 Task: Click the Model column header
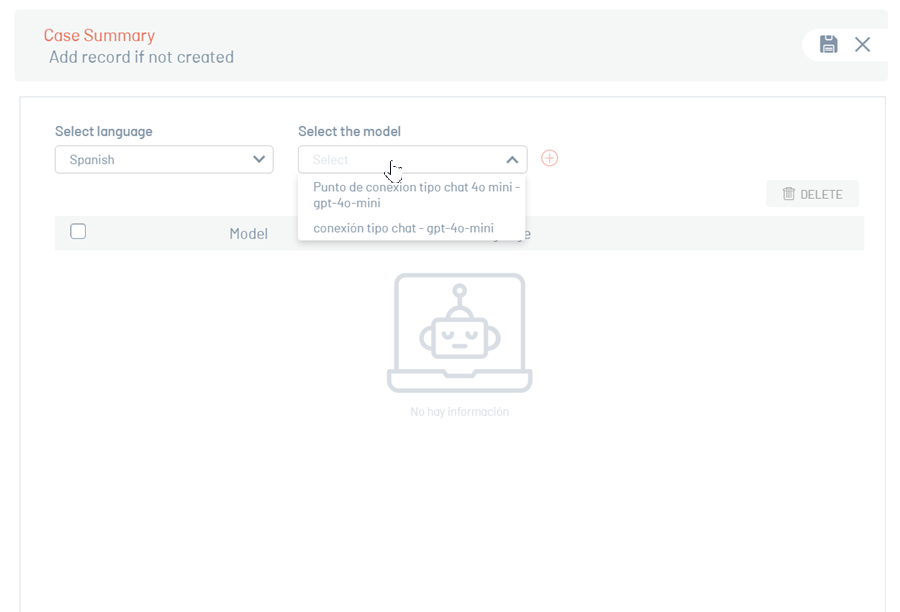(248, 234)
